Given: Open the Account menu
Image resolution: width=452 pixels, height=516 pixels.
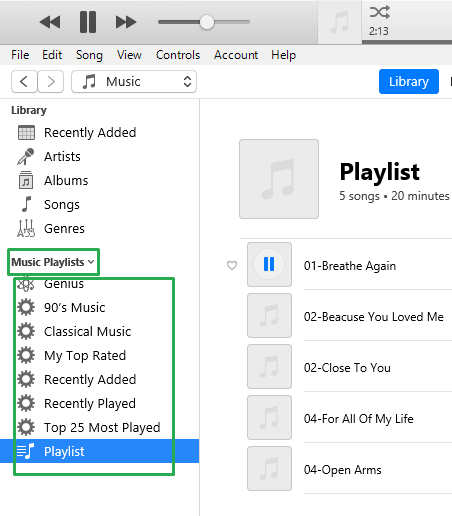Looking at the screenshot, I should (x=236, y=55).
